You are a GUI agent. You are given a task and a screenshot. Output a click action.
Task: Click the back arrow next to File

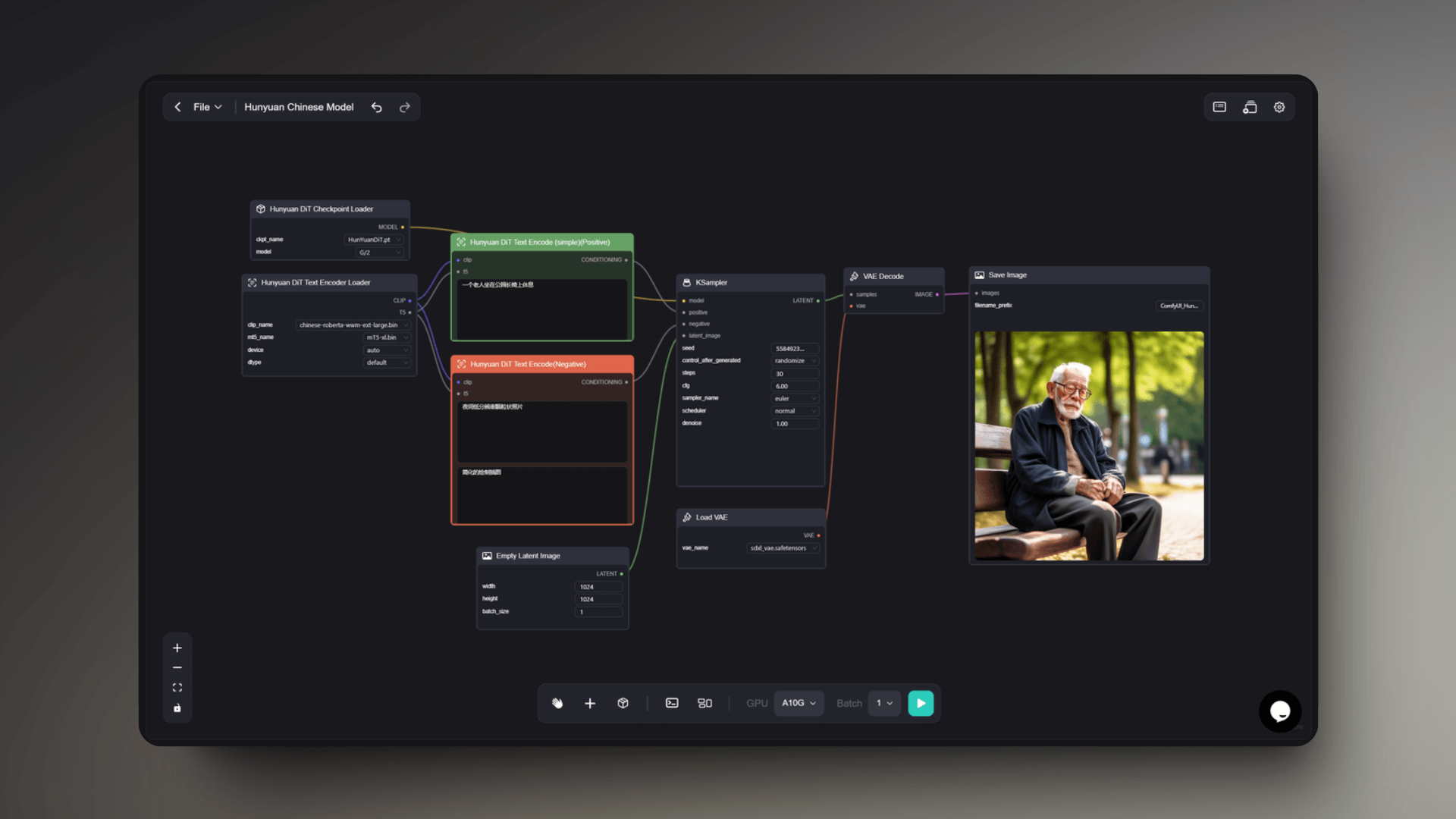[177, 107]
